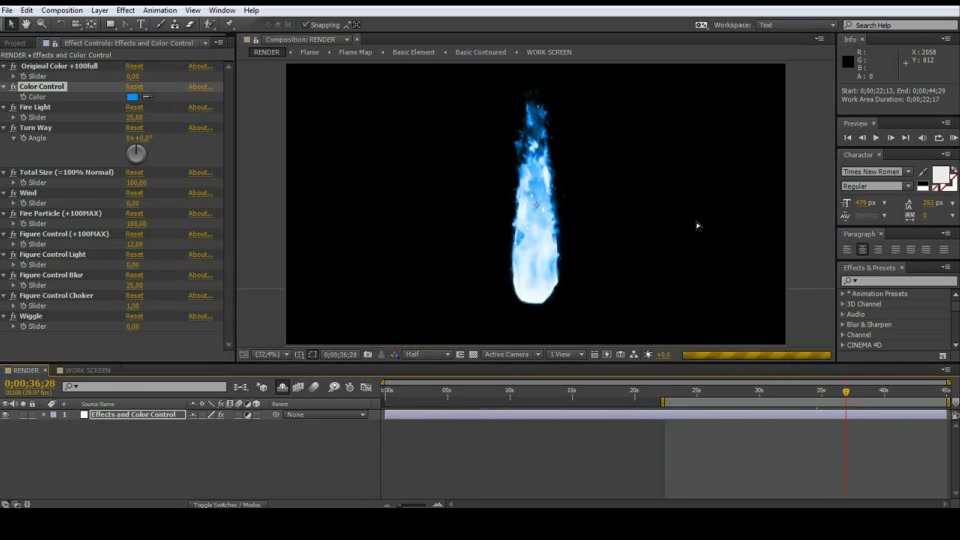960x540 pixels.
Task: Open the Regular font style dropdown
Action: coord(877,186)
